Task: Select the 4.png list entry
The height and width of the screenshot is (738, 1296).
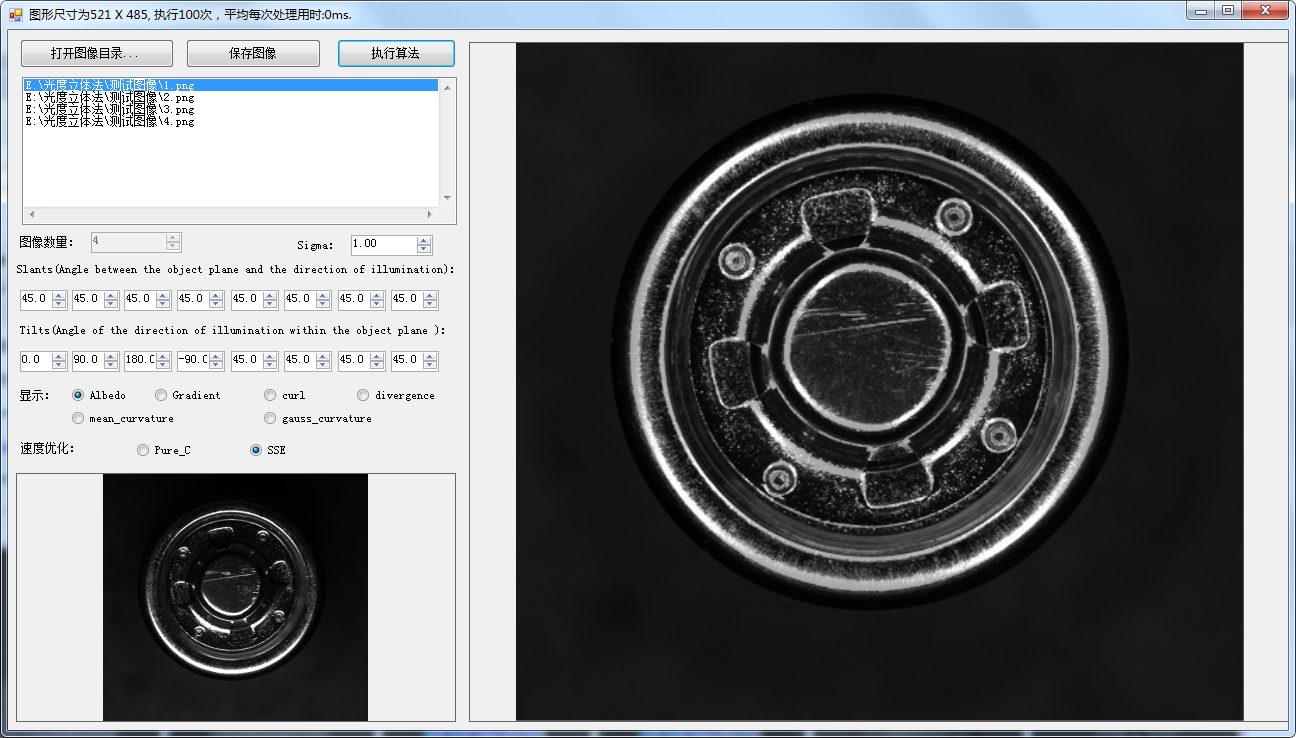Action: point(110,121)
